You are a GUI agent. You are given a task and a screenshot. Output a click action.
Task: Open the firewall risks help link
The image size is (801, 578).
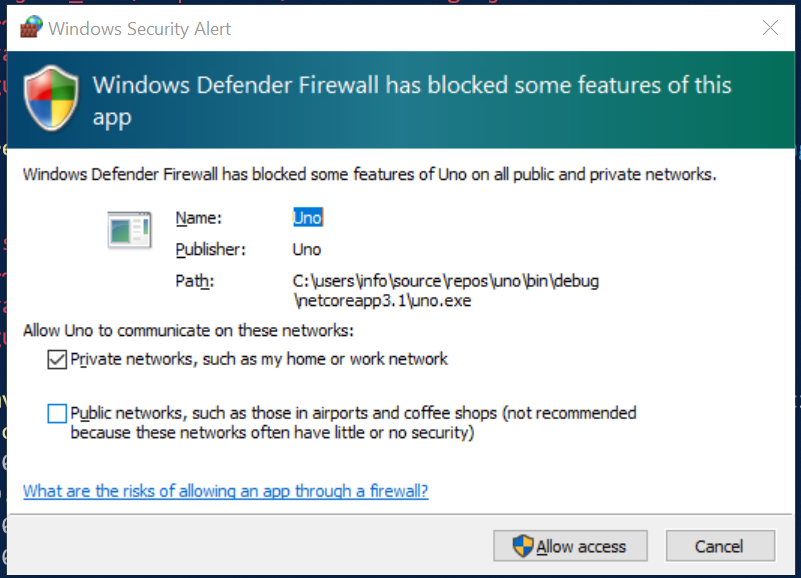point(225,491)
